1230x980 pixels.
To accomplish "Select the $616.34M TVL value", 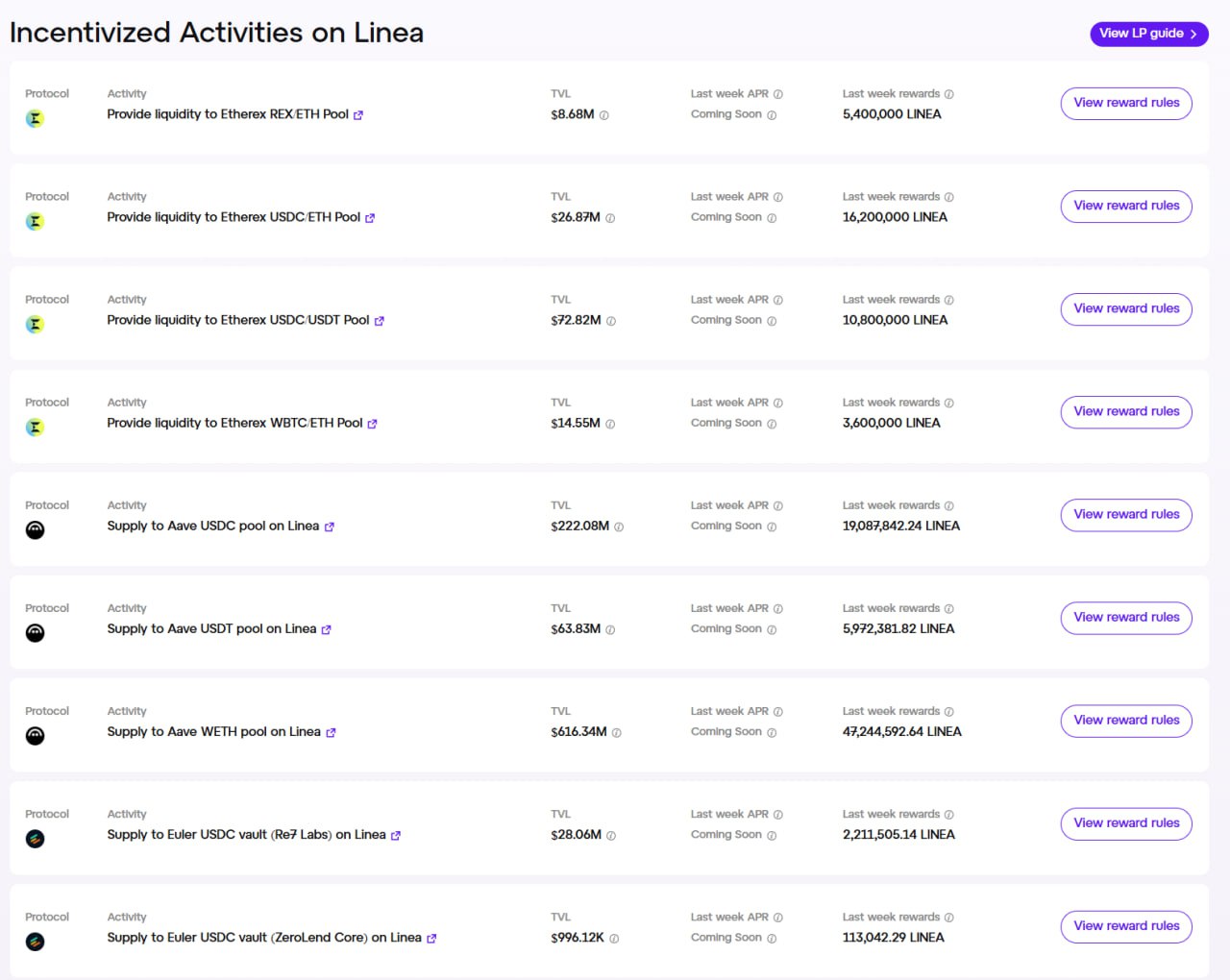I will 578,731.
